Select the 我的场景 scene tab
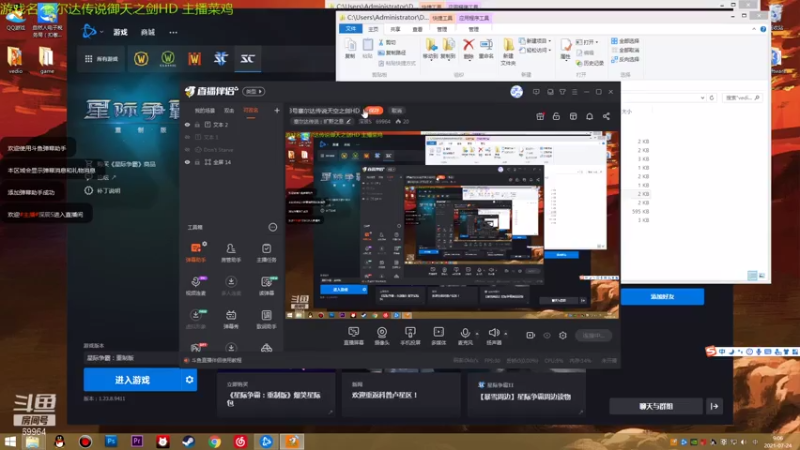 pos(205,111)
